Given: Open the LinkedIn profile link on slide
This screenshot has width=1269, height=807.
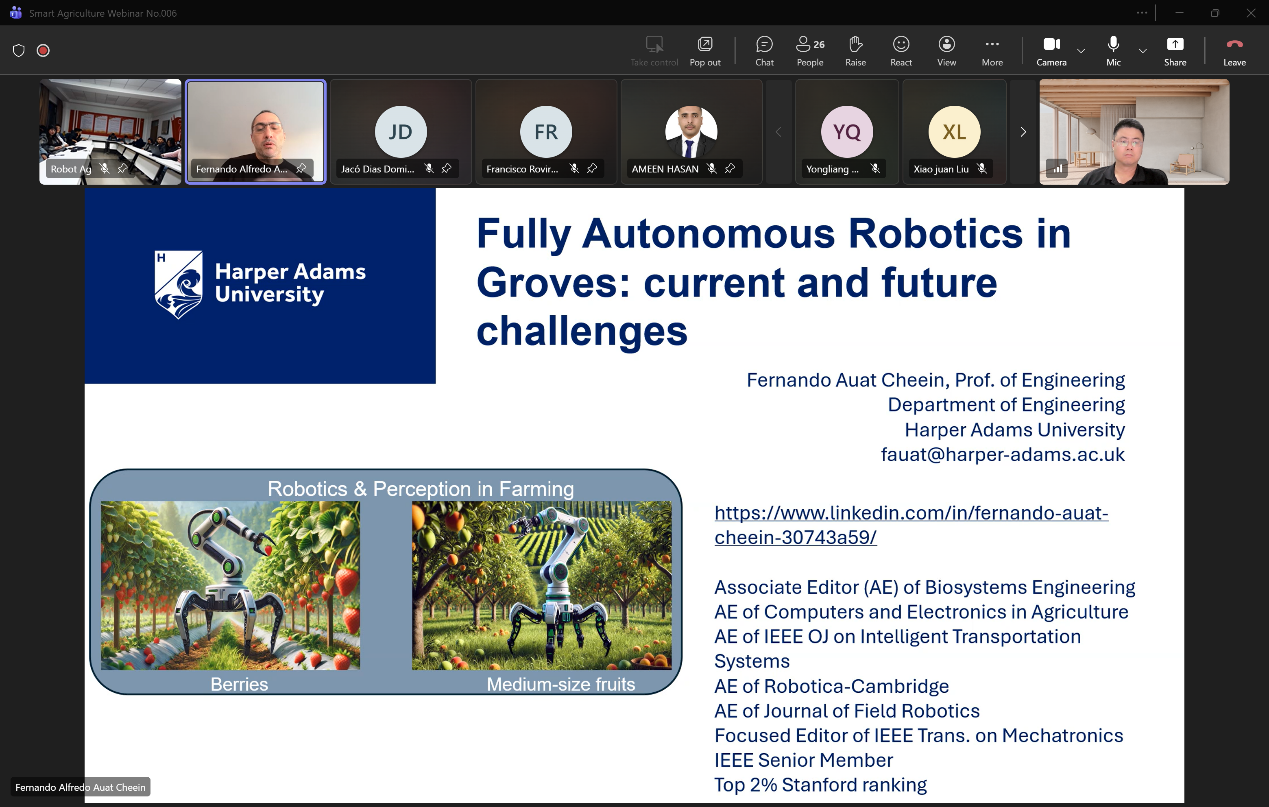Looking at the screenshot, I should (x=910, y=525).
